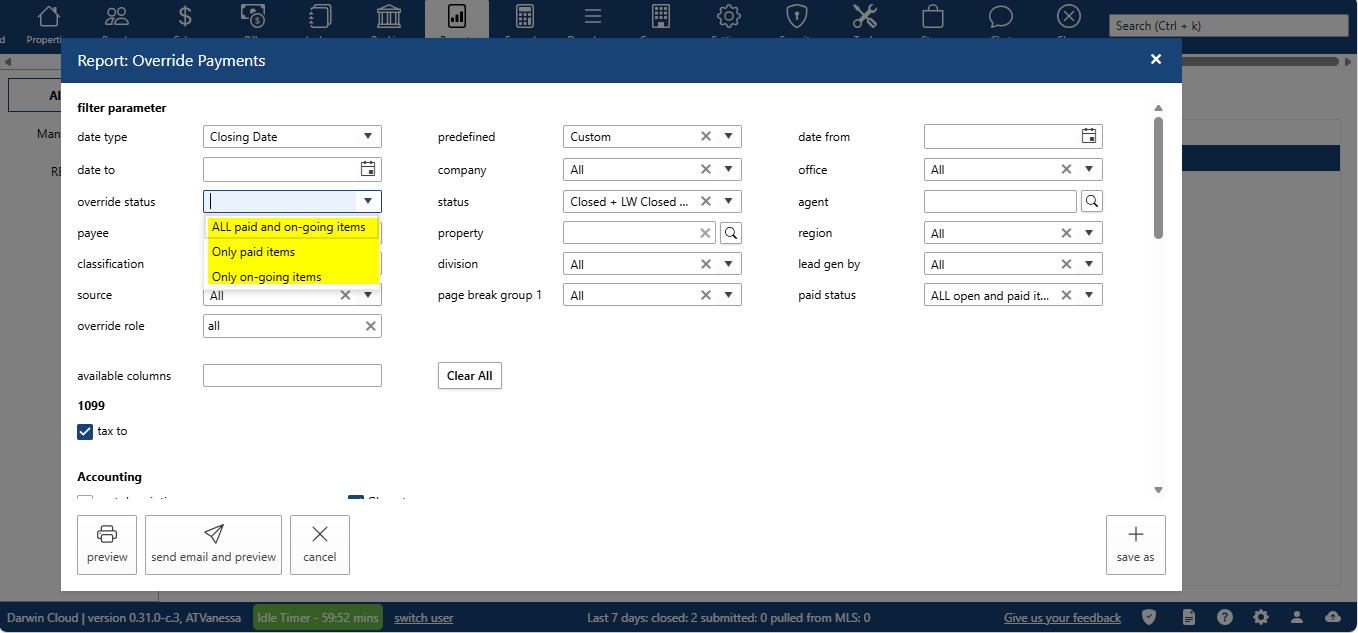Open calendar picker for date to
Viewport: 1358px width, 633px height.
pyautogui.click(x=368, y=169)
